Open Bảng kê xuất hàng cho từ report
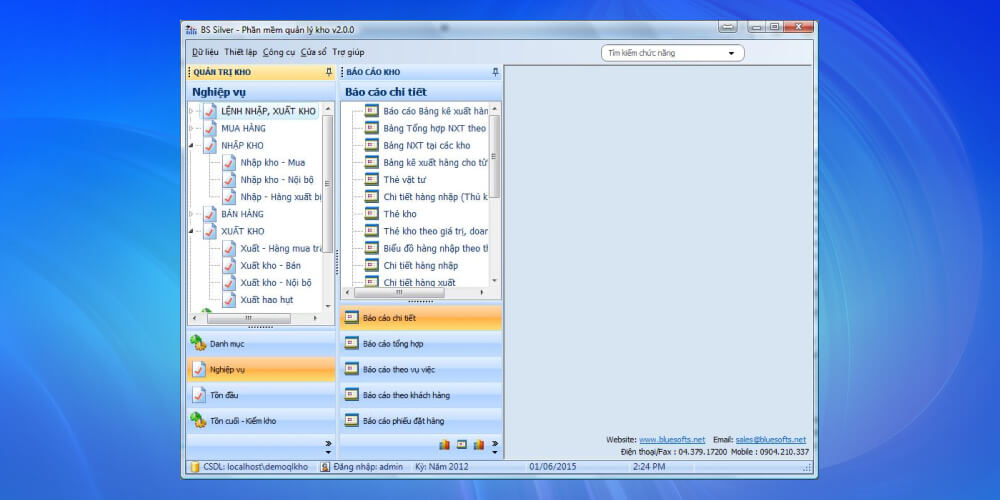1000x500 pixels. click(435, 163)
